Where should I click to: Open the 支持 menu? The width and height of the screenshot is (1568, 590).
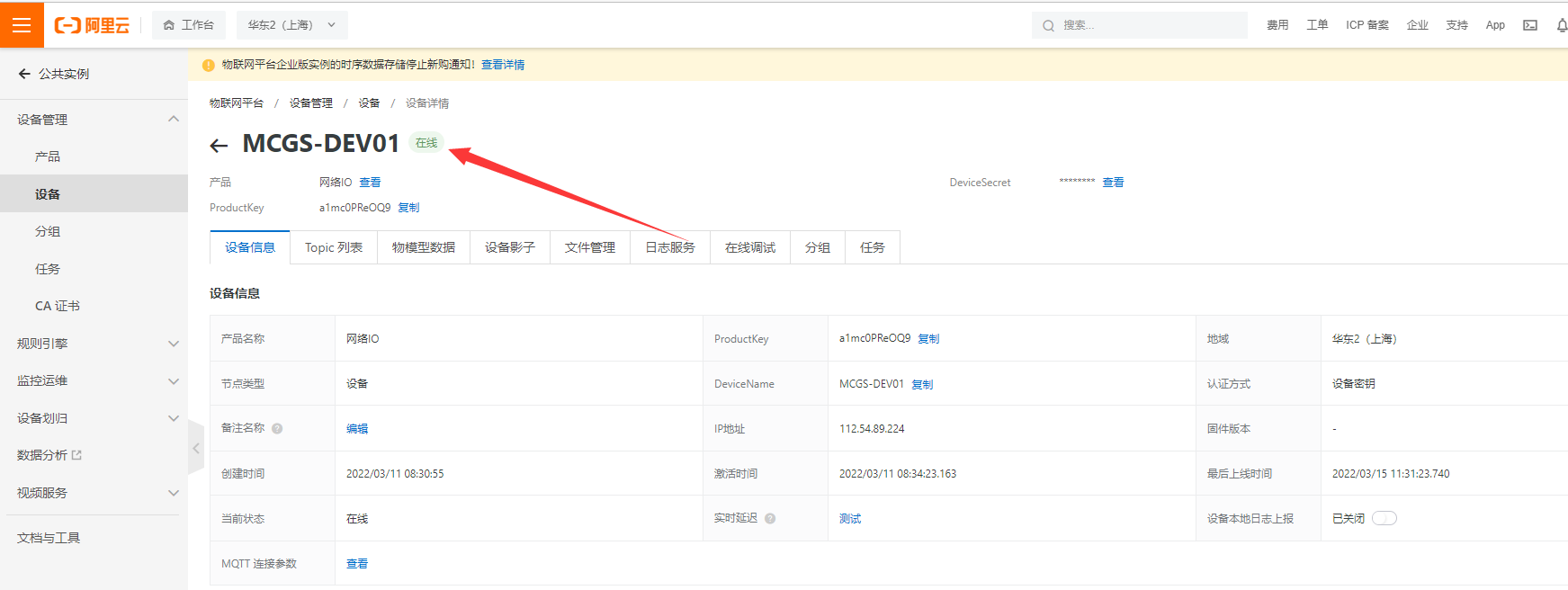click(x=1457, y=25)
